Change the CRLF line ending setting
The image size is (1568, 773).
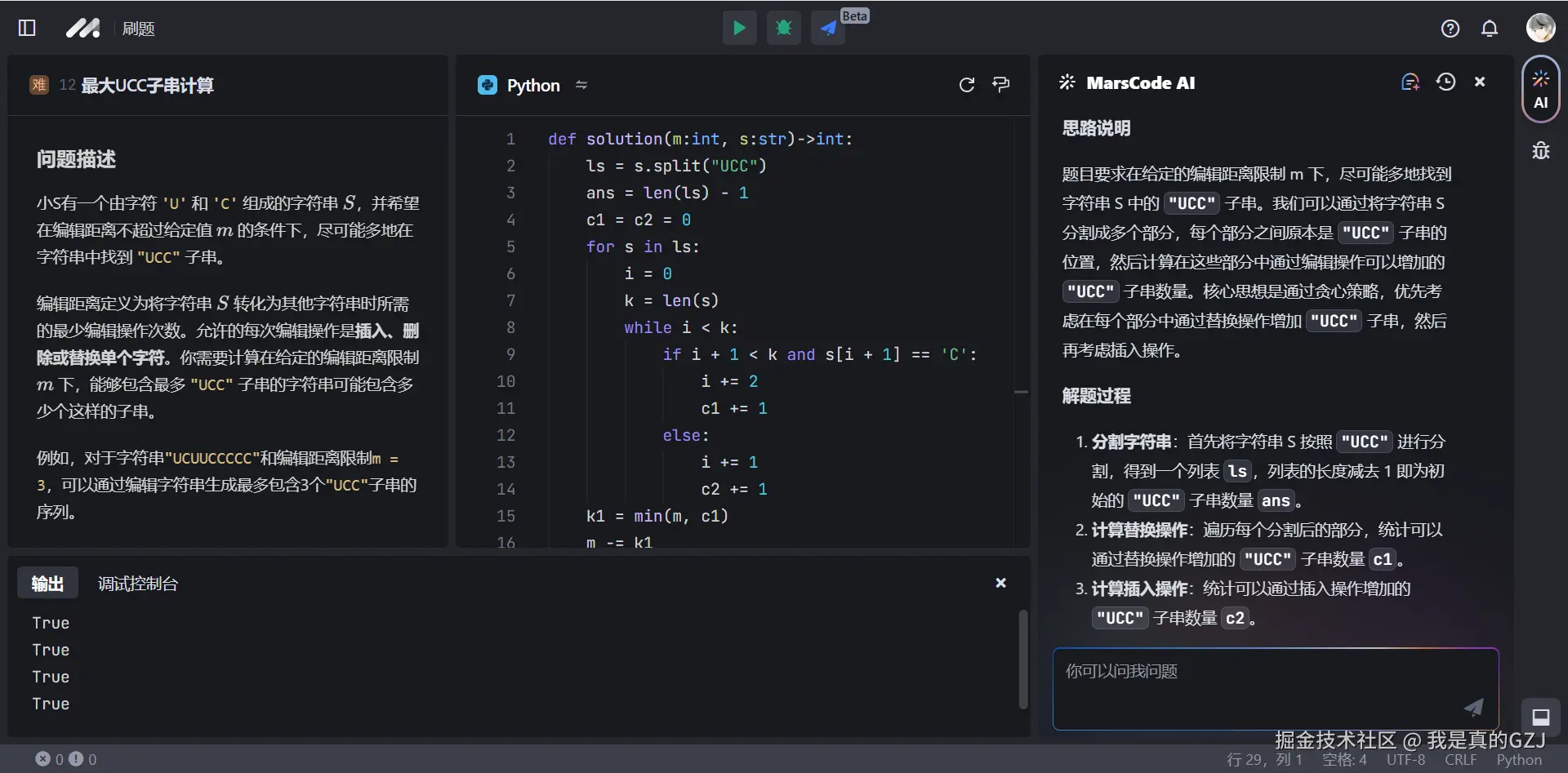[1459, 760]
